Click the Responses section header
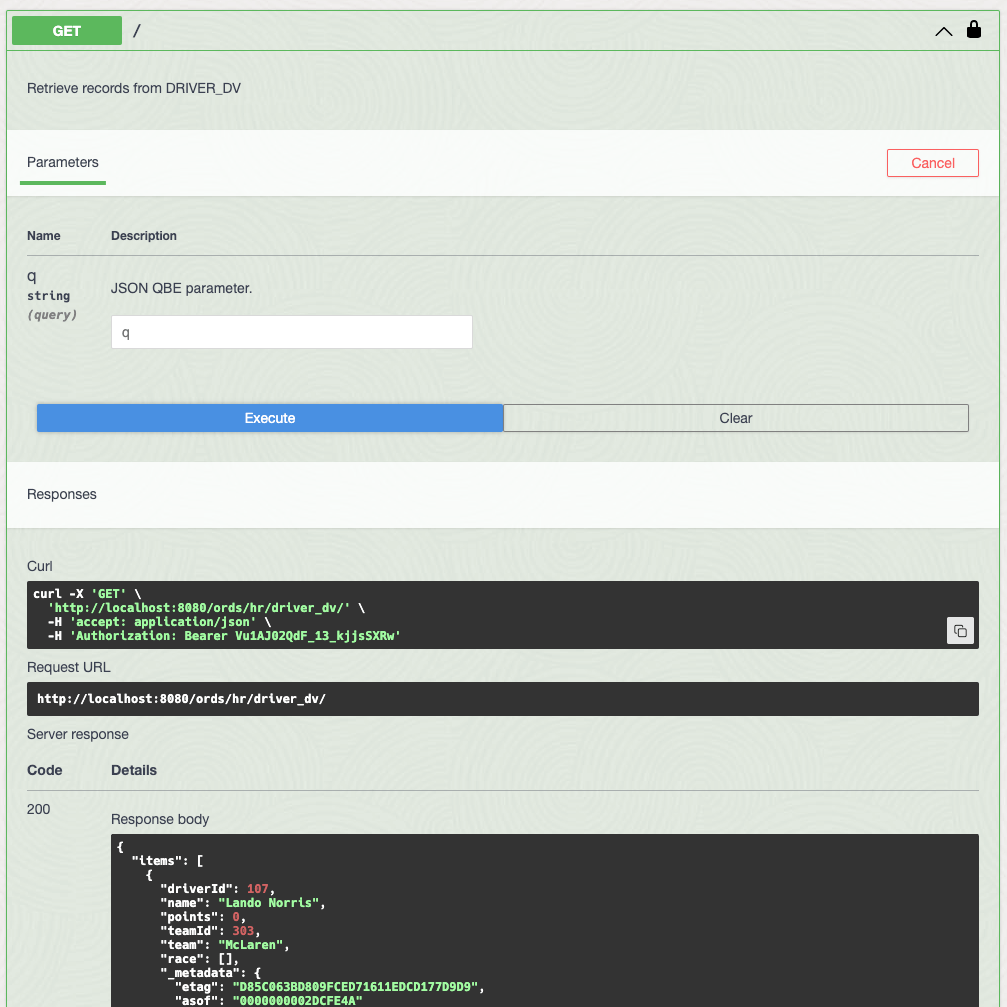This screenshot has width=1007, height=1007. click(62, 494)
